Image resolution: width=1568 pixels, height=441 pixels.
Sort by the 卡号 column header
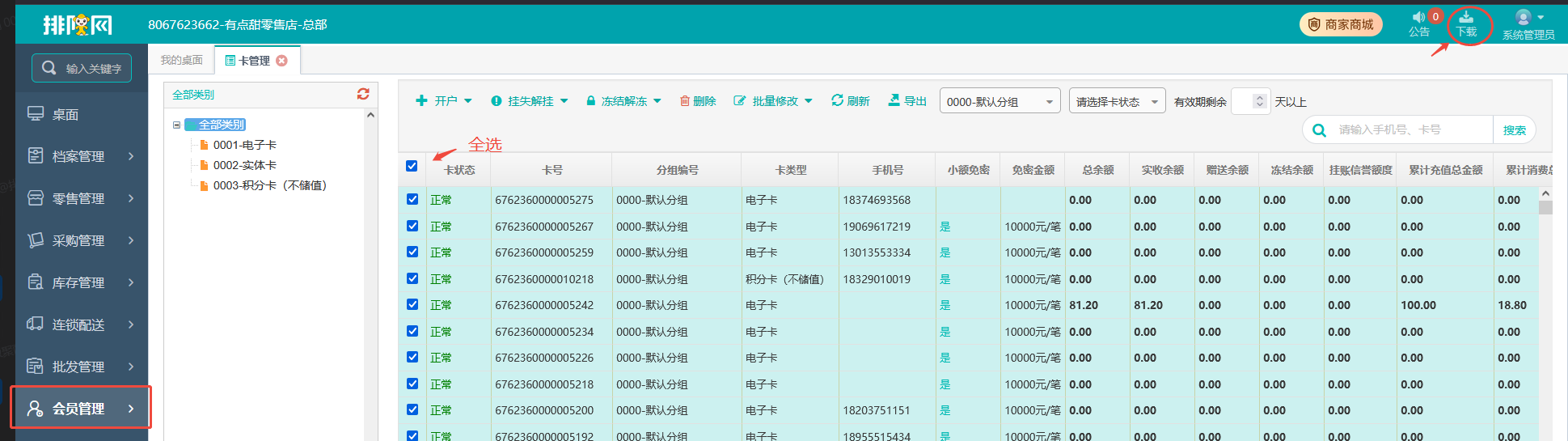point(552,170)
